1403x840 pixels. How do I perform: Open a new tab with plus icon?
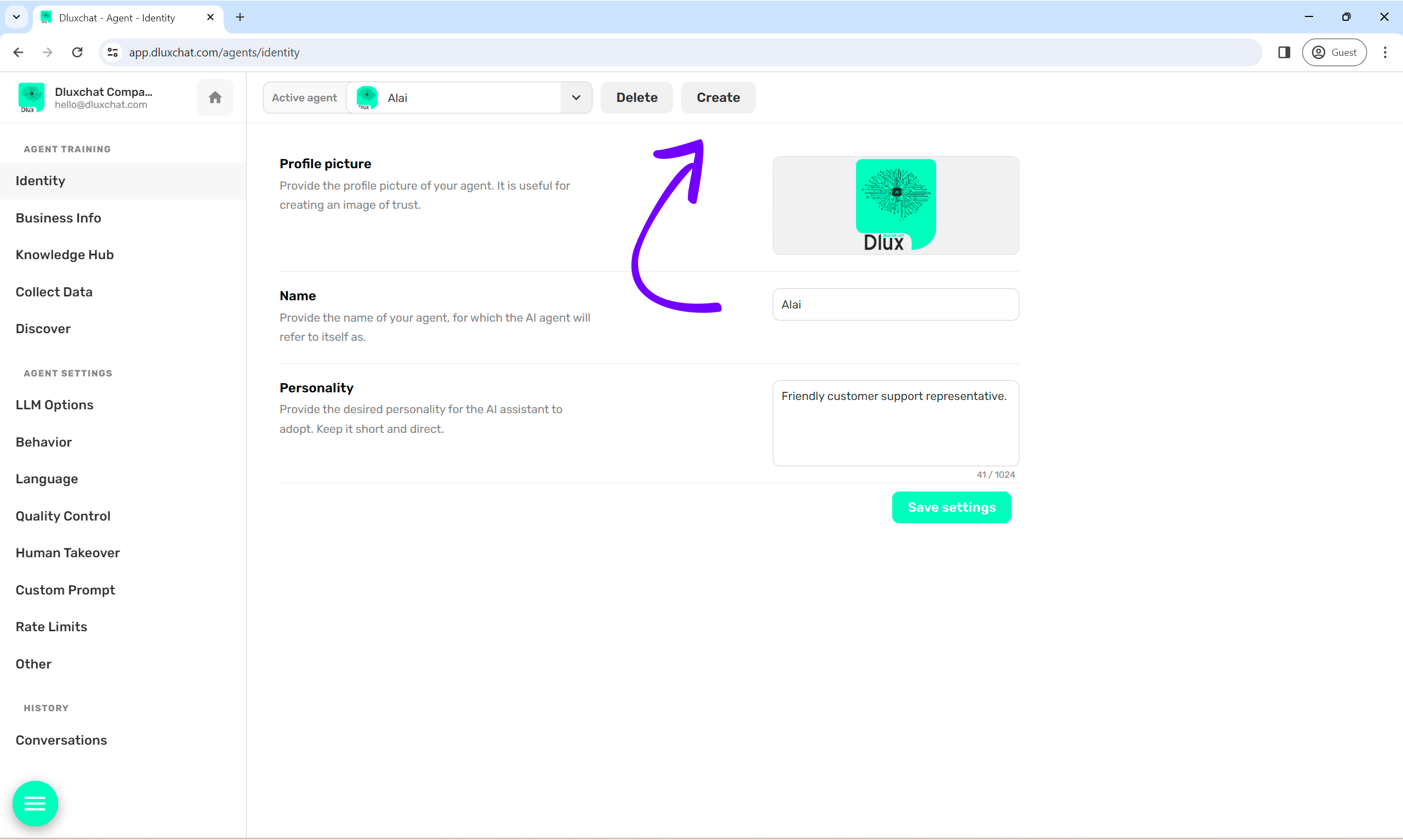pyautogui.click(x=240, y=17)
